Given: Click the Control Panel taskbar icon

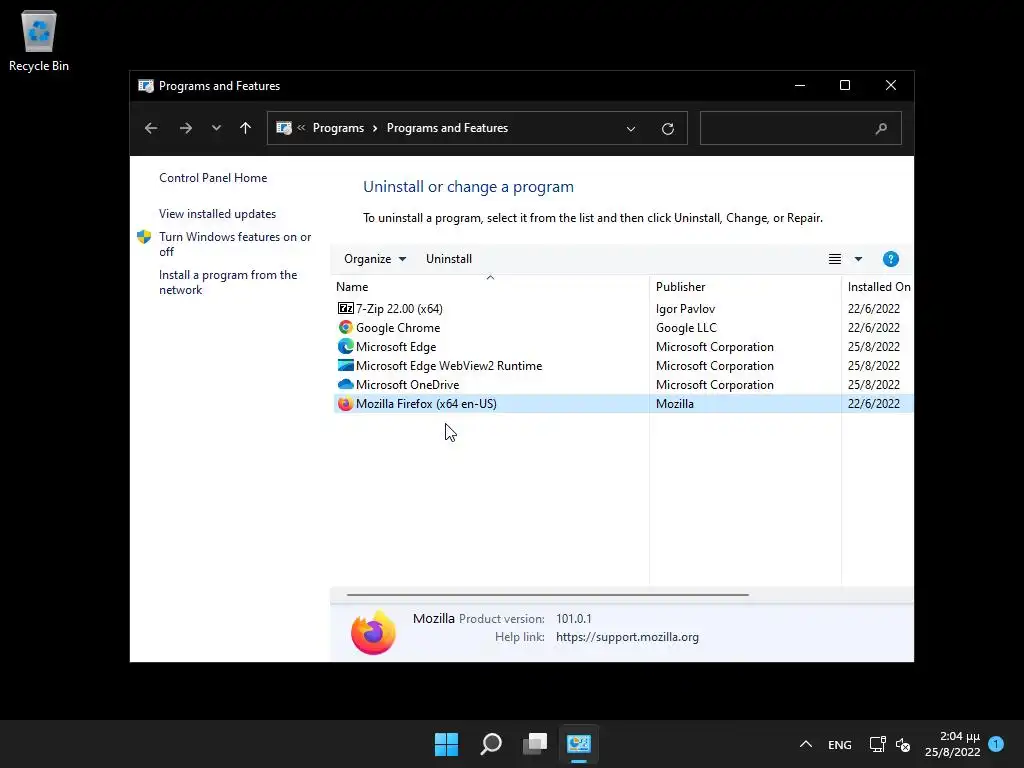Looking at the screenshot, I should point(579,744).
